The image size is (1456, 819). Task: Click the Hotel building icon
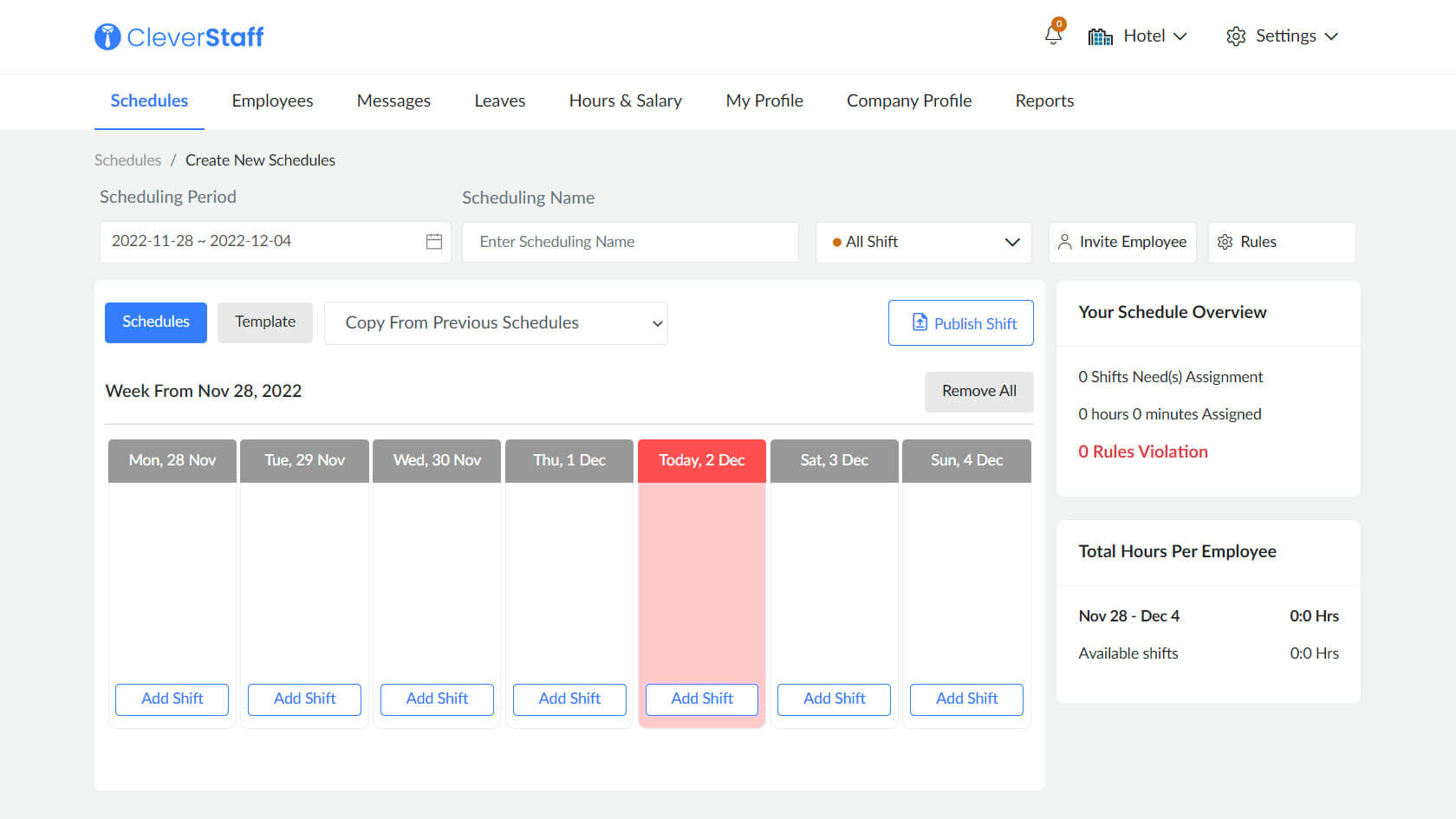(x=1100, y=36)
